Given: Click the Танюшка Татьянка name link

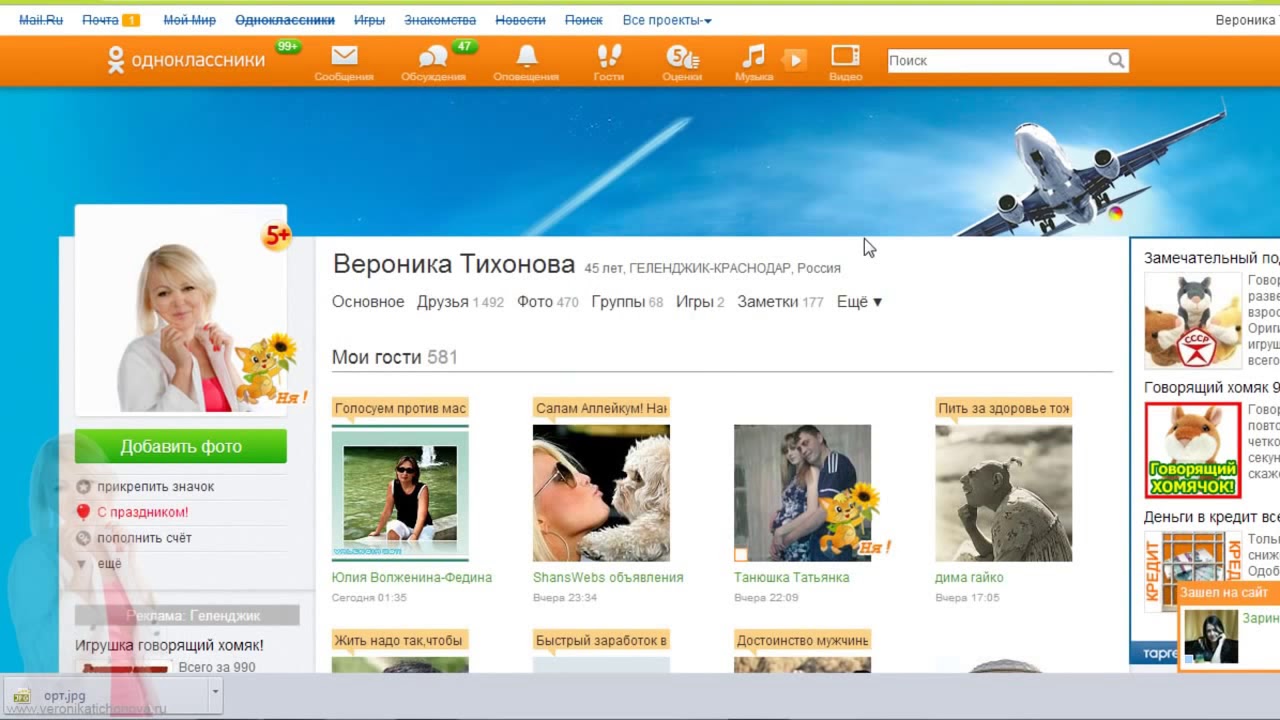Looking at the screenshot, I should pyautogui.click(x=792, y=577).
